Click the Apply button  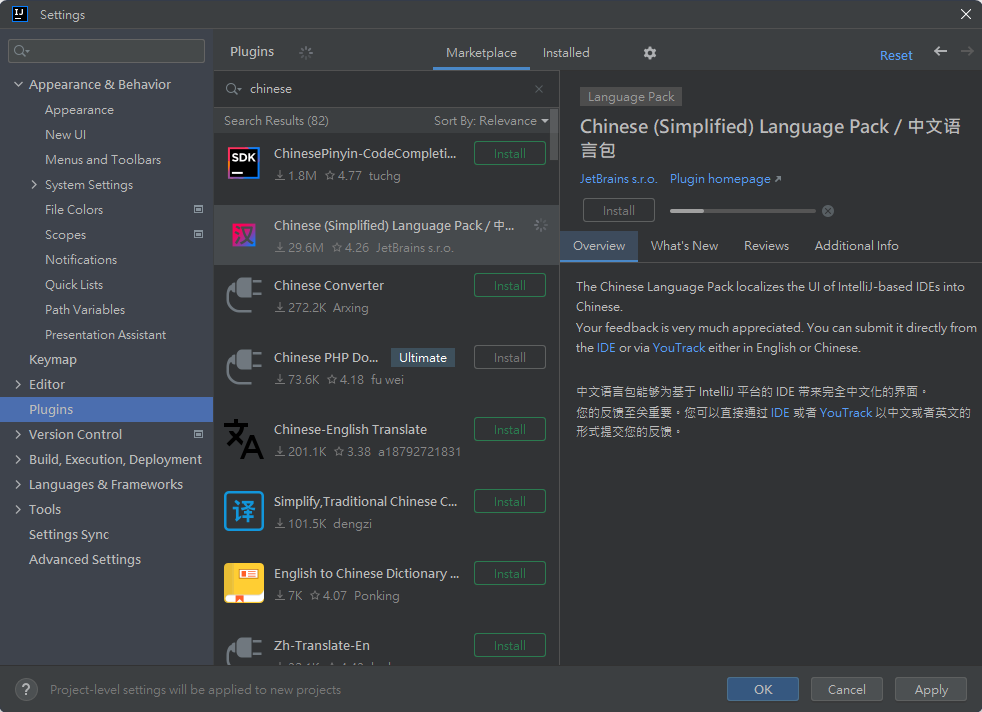931,689
